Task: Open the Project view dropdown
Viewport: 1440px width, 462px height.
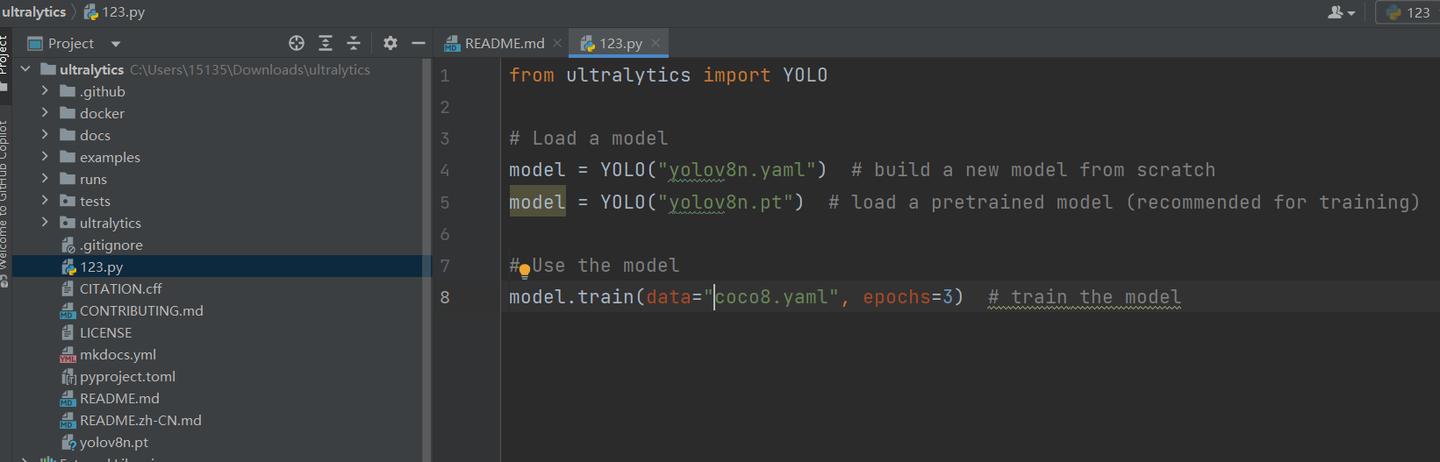Action: click(x=115, y=44)
